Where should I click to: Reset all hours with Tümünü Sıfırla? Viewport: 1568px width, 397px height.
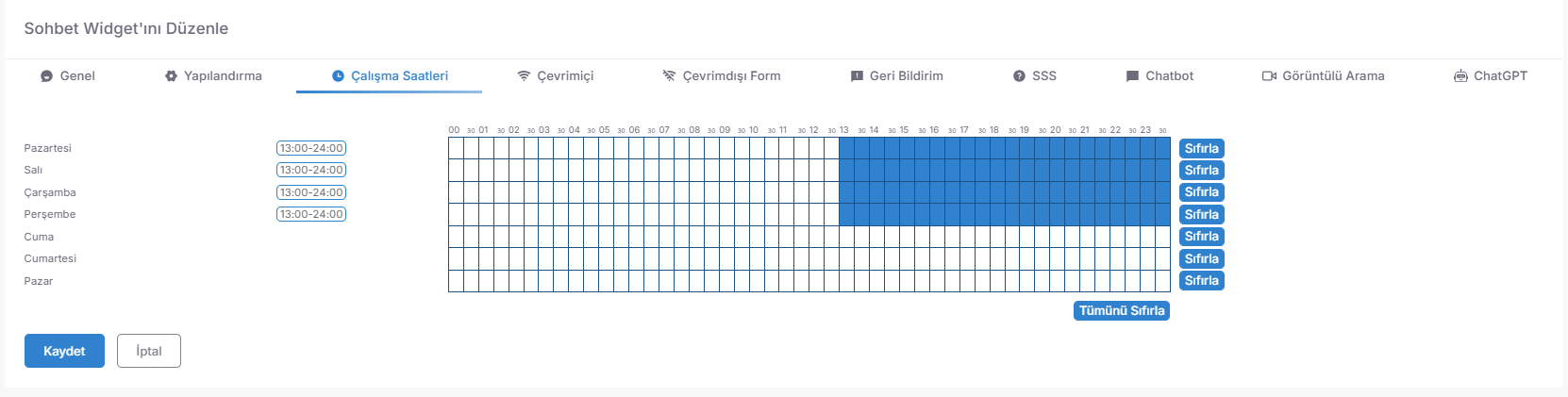(x=1122, y=311)
